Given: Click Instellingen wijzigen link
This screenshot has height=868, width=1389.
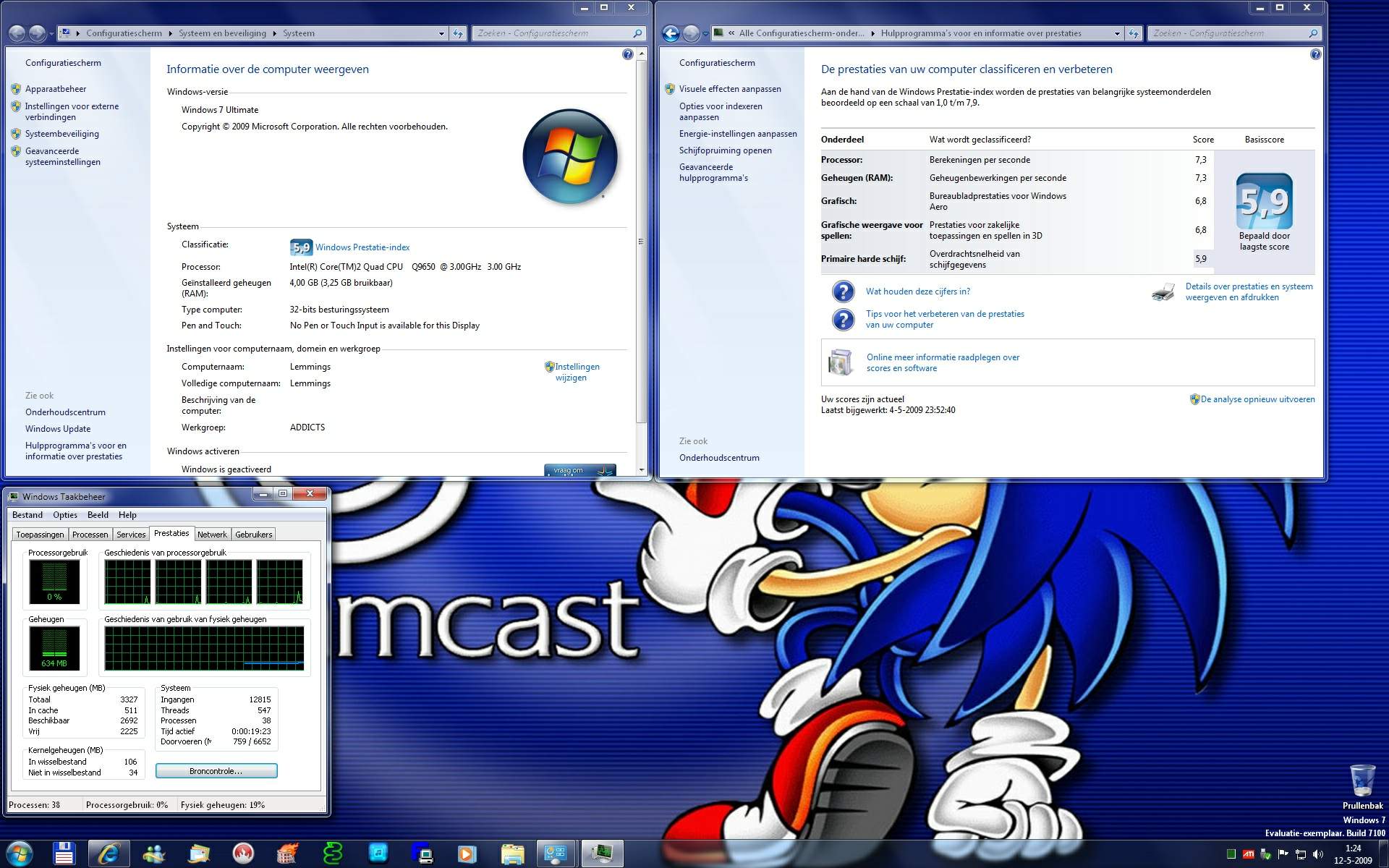Looking at the screenshot, I should tap(577, 372).
